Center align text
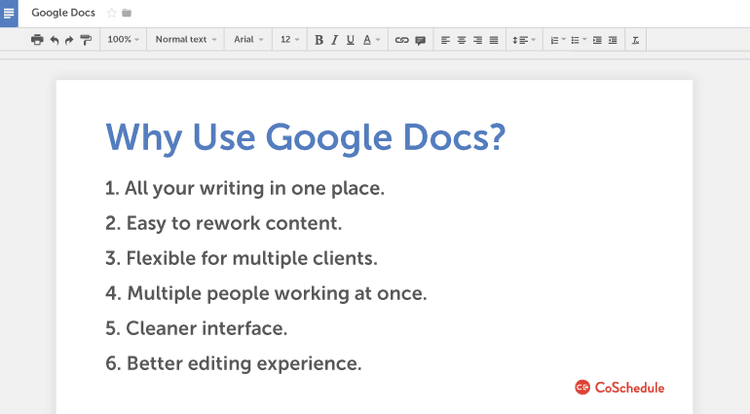The image size is (750, 414). (462, 40)
